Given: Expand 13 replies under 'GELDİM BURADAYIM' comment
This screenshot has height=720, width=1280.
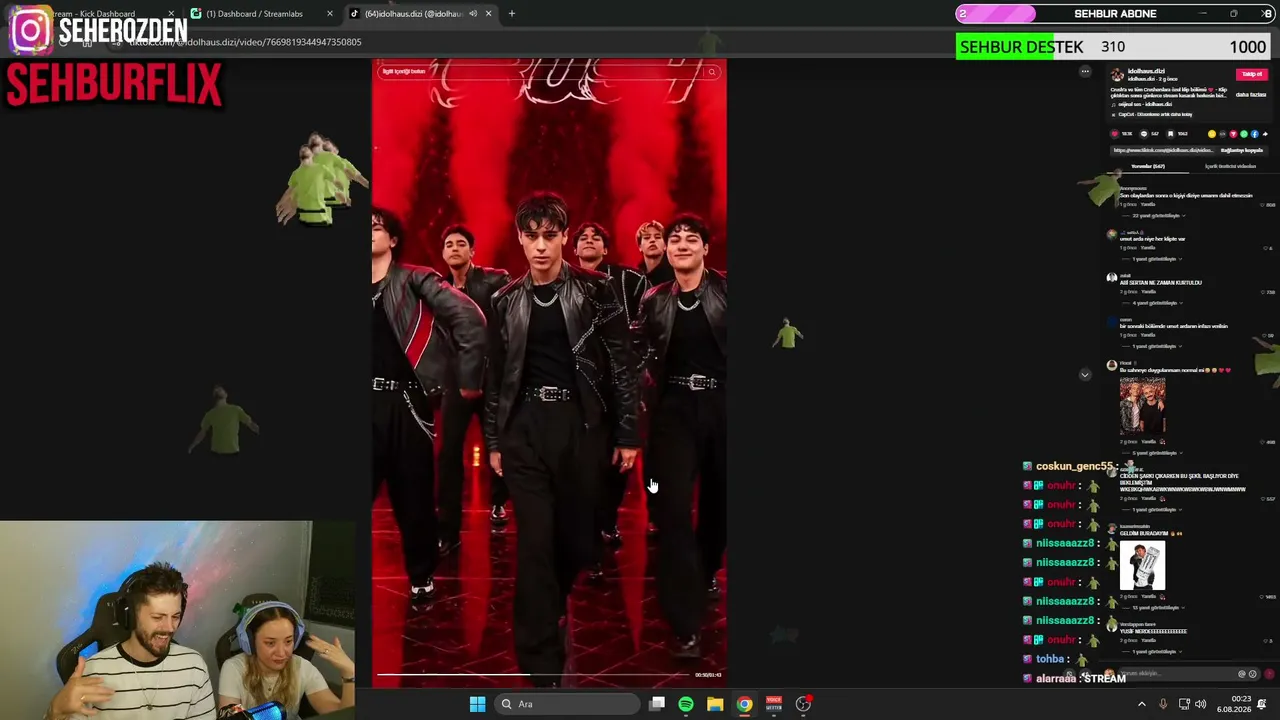Looking at the screenshot, I should coord(1154,607).
